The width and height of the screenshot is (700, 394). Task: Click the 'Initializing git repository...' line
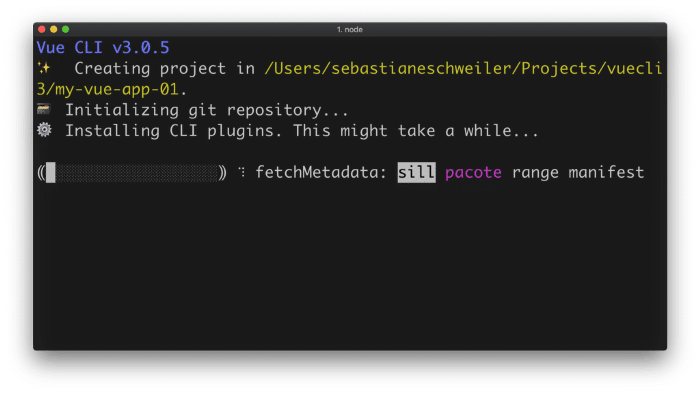click(x=207, y=110)
